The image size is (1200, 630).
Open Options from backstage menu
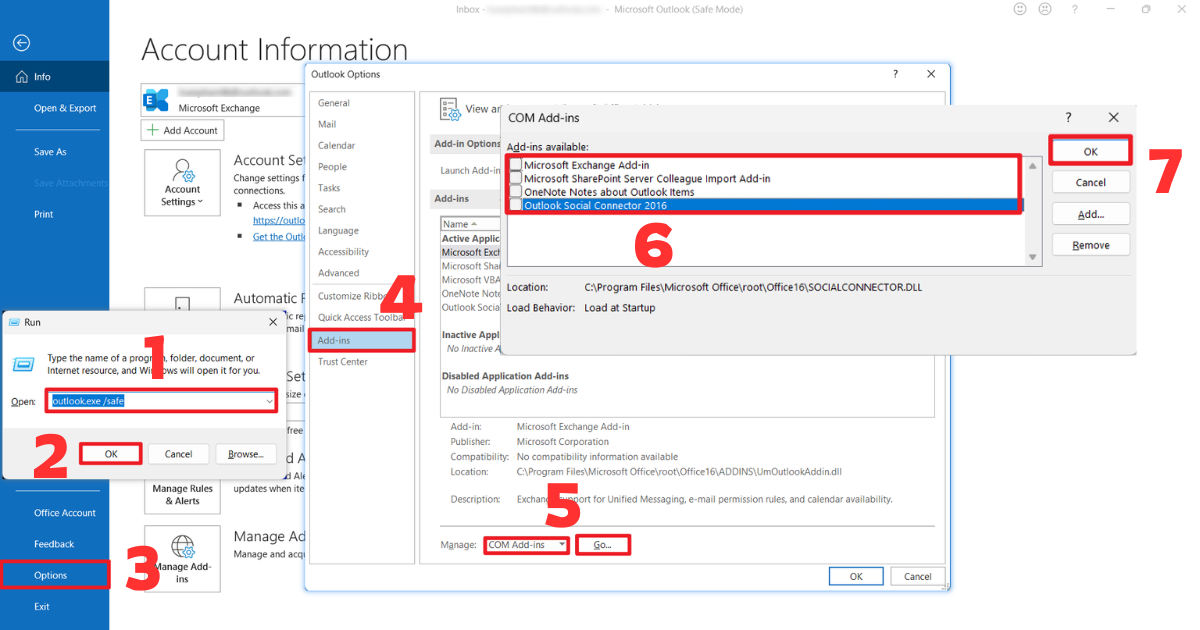click(x=54, y=575)
